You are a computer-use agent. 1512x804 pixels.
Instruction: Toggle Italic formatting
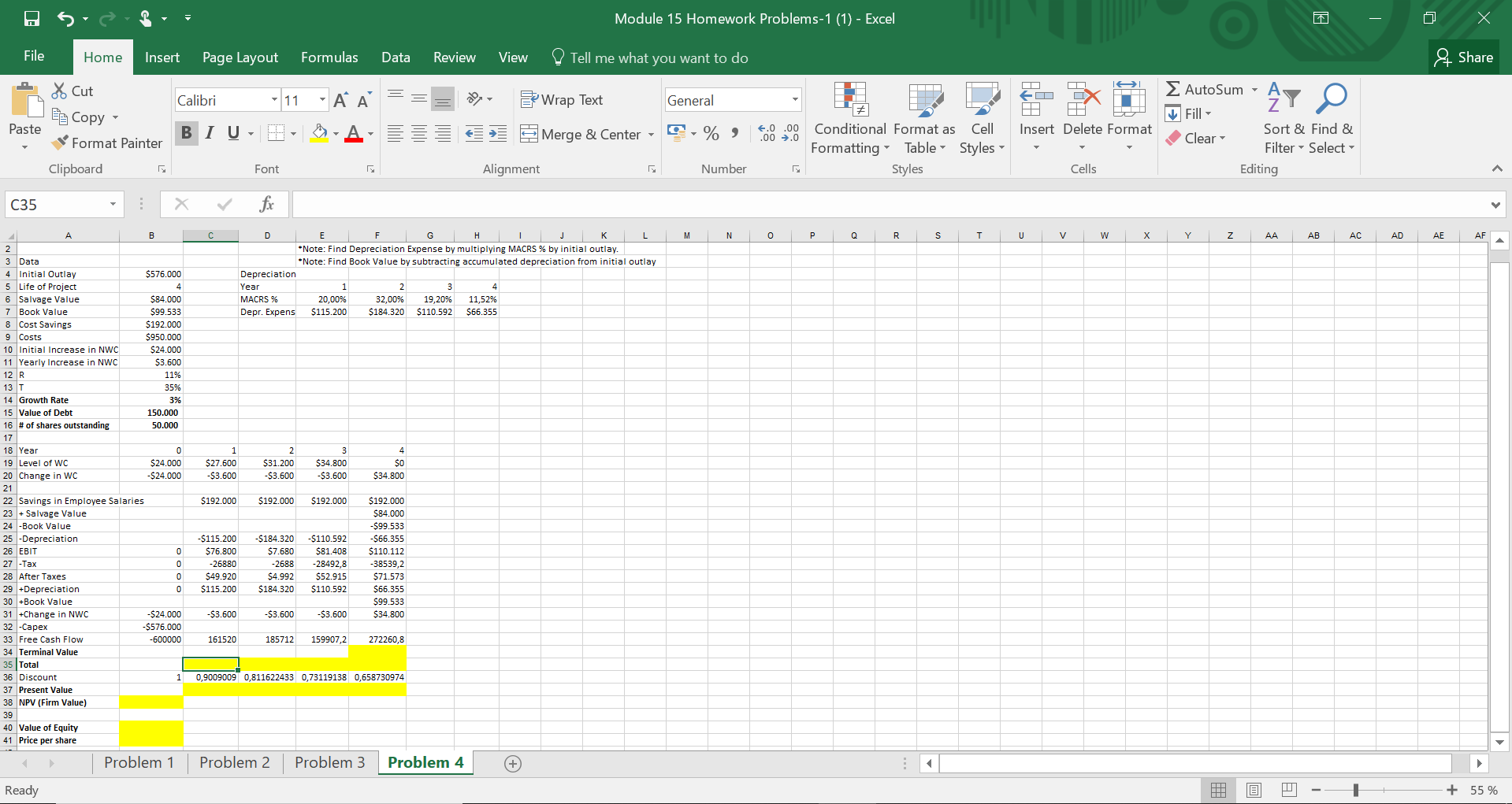[210, 133]
